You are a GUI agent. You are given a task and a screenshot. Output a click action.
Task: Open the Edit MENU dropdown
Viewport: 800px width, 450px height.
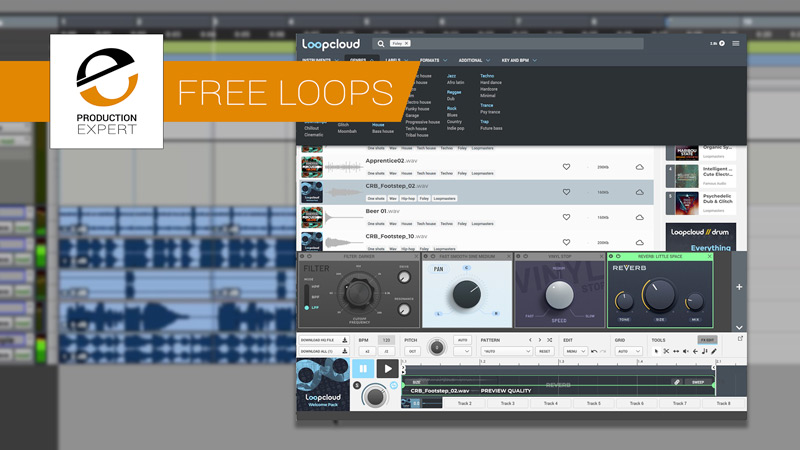coord(576,351)
